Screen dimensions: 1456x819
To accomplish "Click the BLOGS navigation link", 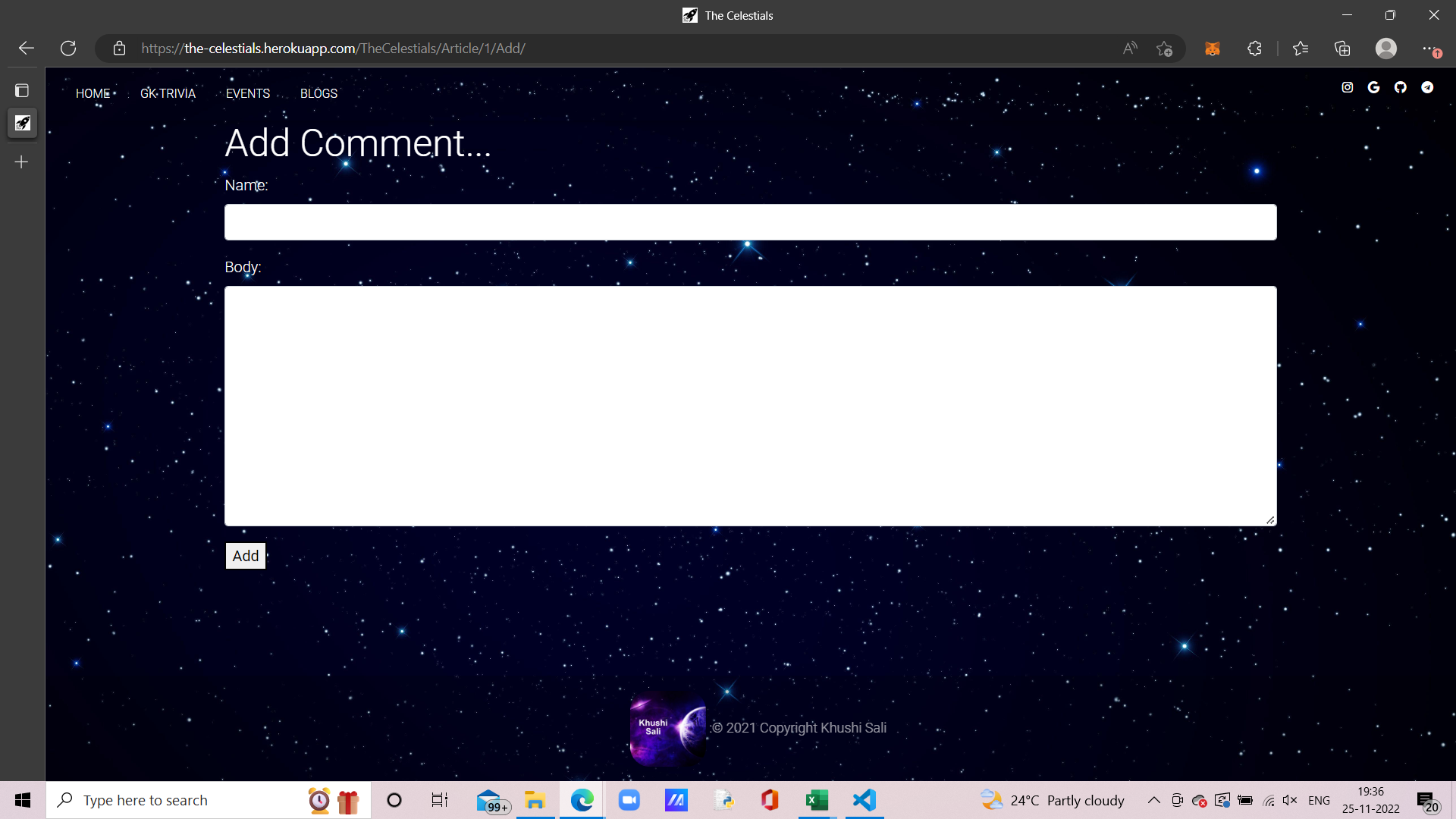I will 318,93.
